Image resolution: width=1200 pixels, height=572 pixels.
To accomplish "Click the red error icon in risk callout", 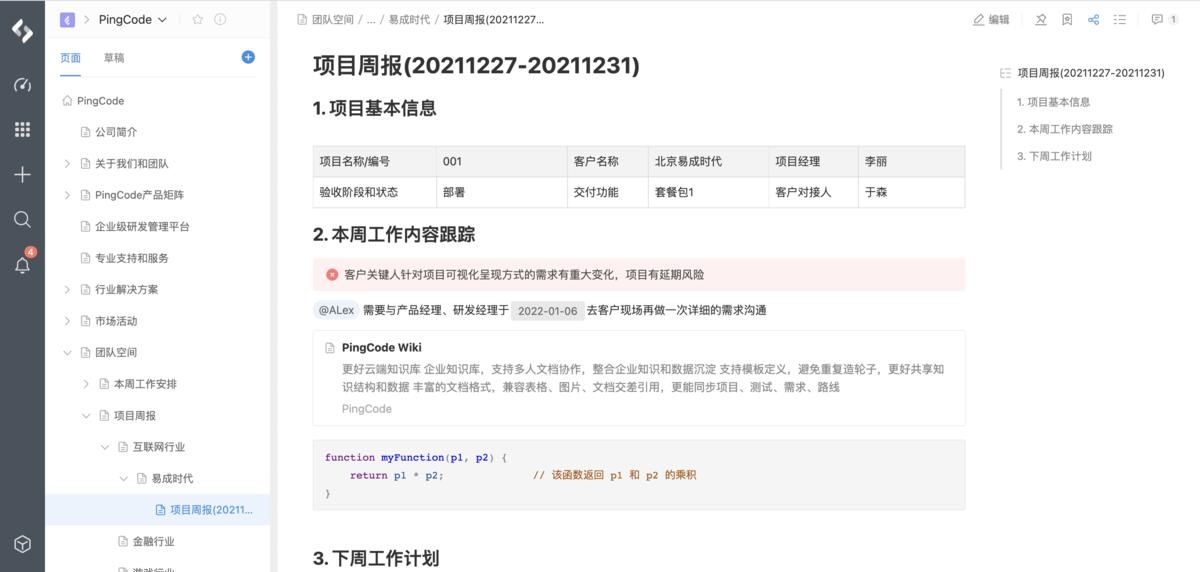I will click(332, 274).
